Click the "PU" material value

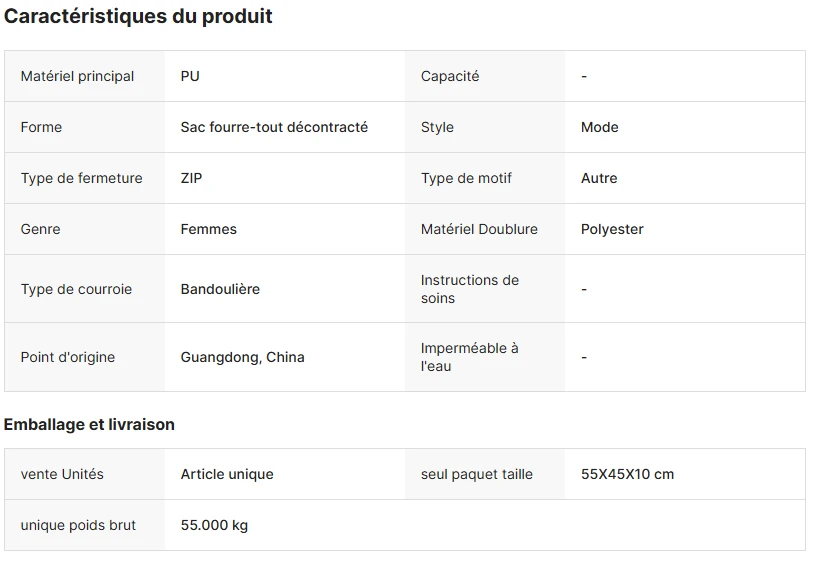(x=190, y=76)
